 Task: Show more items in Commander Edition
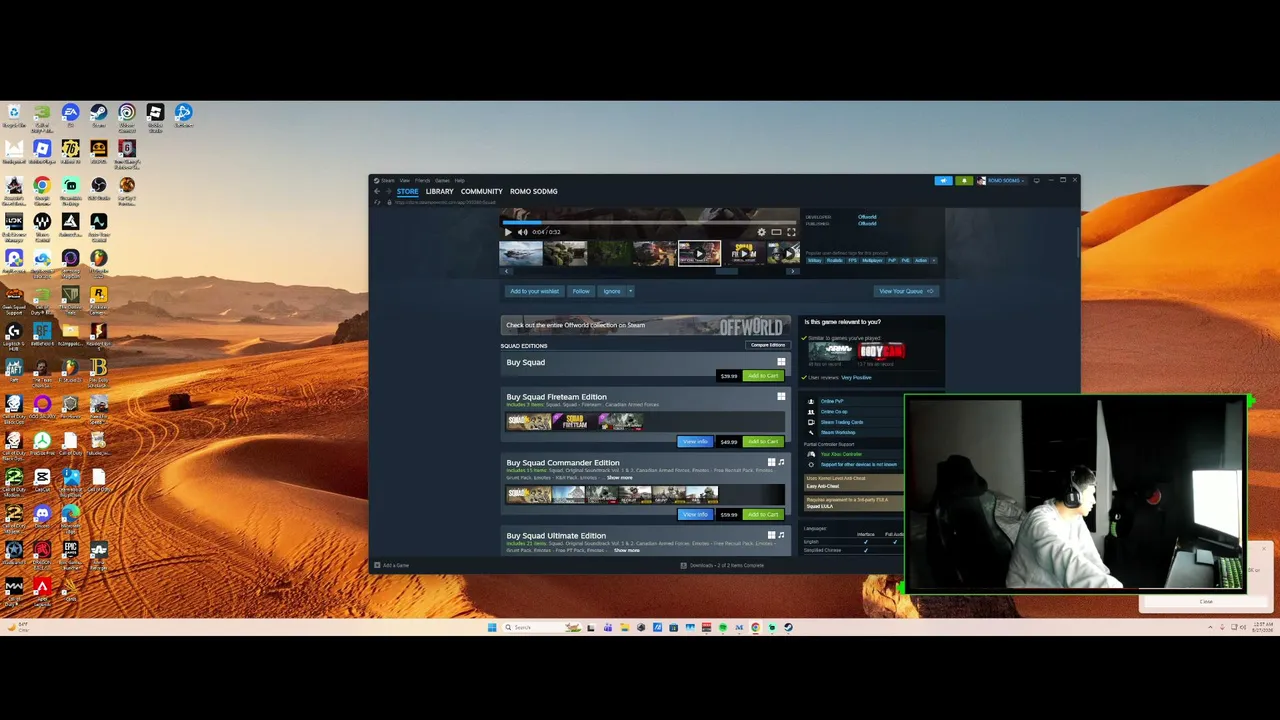click(619, 478)
